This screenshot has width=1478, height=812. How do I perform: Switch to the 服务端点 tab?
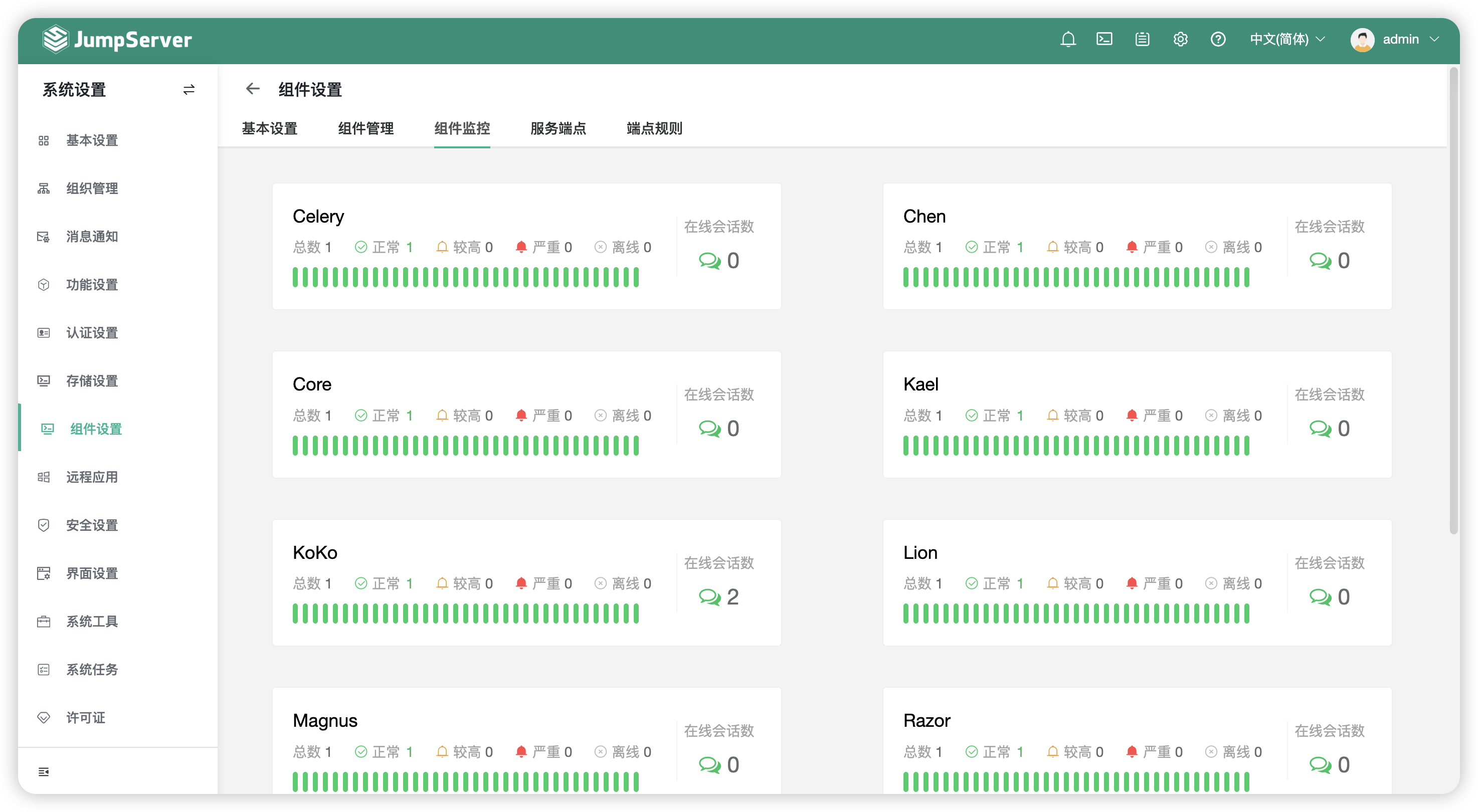(x=558, y=128)
